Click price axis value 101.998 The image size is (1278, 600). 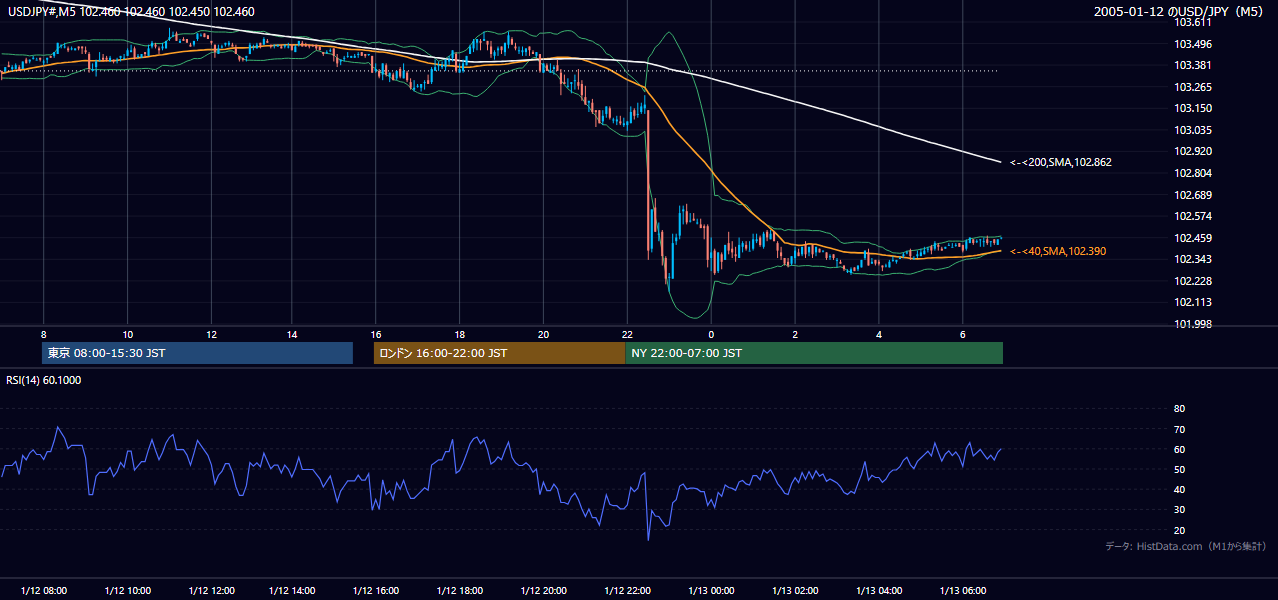click(x=1192, y=324)
